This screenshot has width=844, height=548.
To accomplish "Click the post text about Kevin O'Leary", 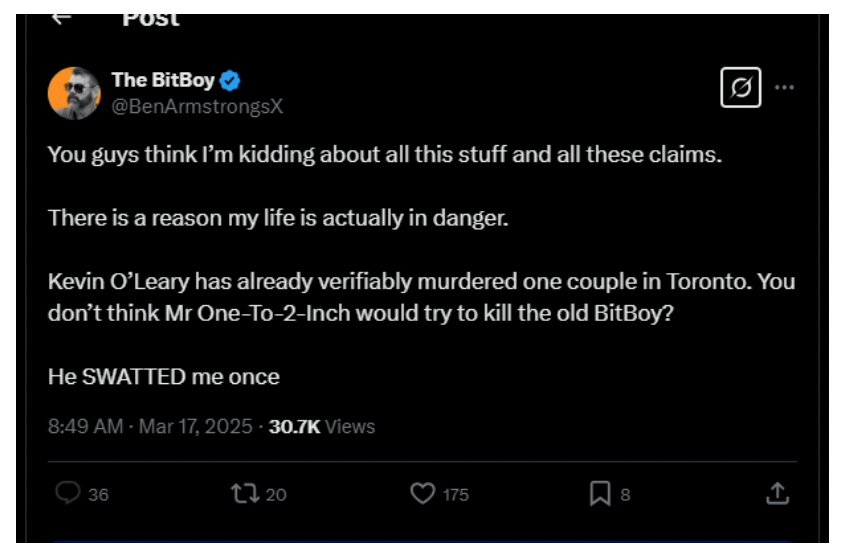I will click(421, 296).
